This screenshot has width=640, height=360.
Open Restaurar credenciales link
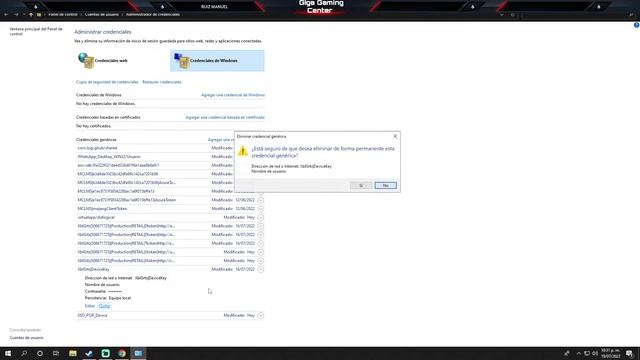click(162, 82)
